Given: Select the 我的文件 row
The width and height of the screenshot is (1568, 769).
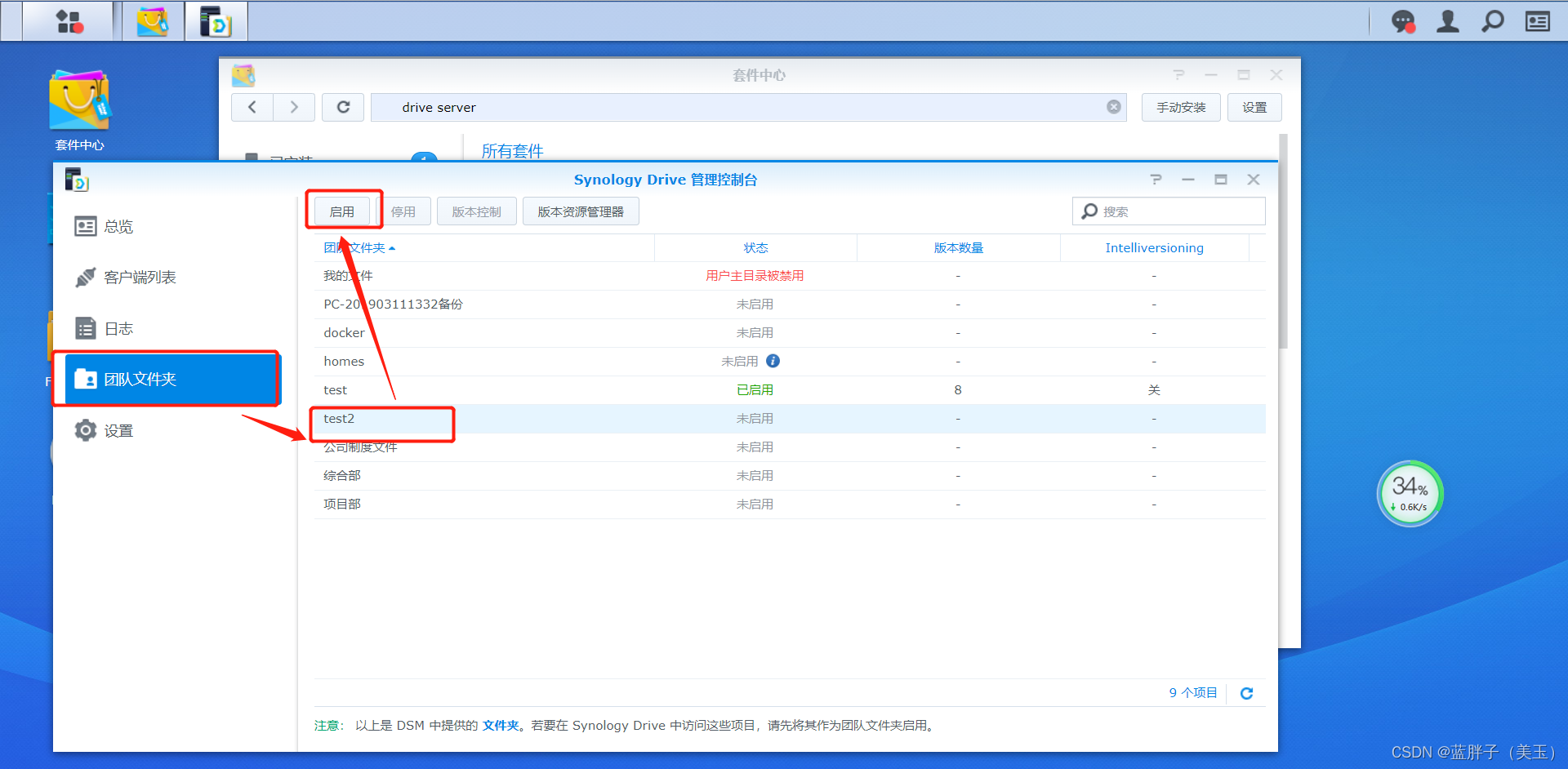Looking at the screenshot, I should click(x=790, y=276).
